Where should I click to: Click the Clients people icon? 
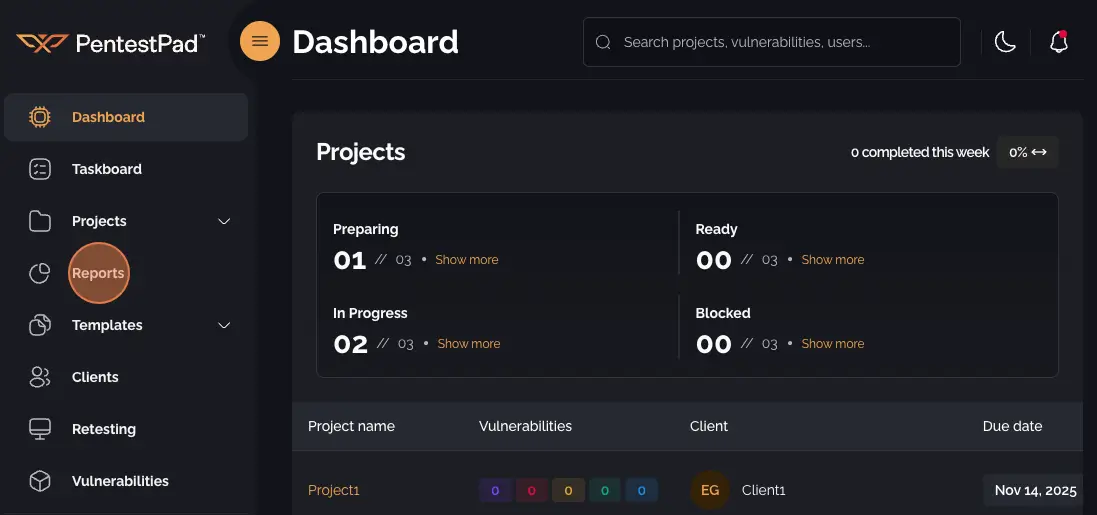(40, 377)
